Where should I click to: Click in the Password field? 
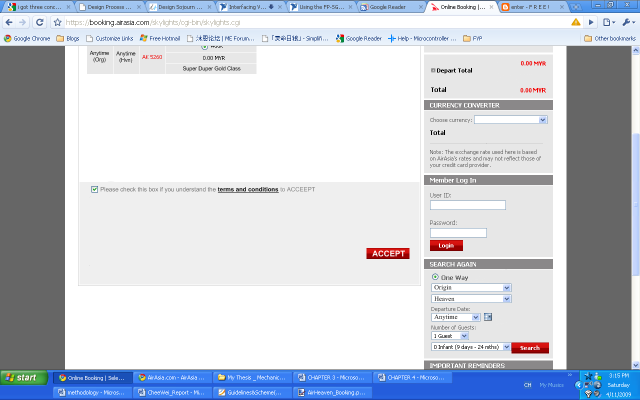pyautogui.click(x=458, y=233)
